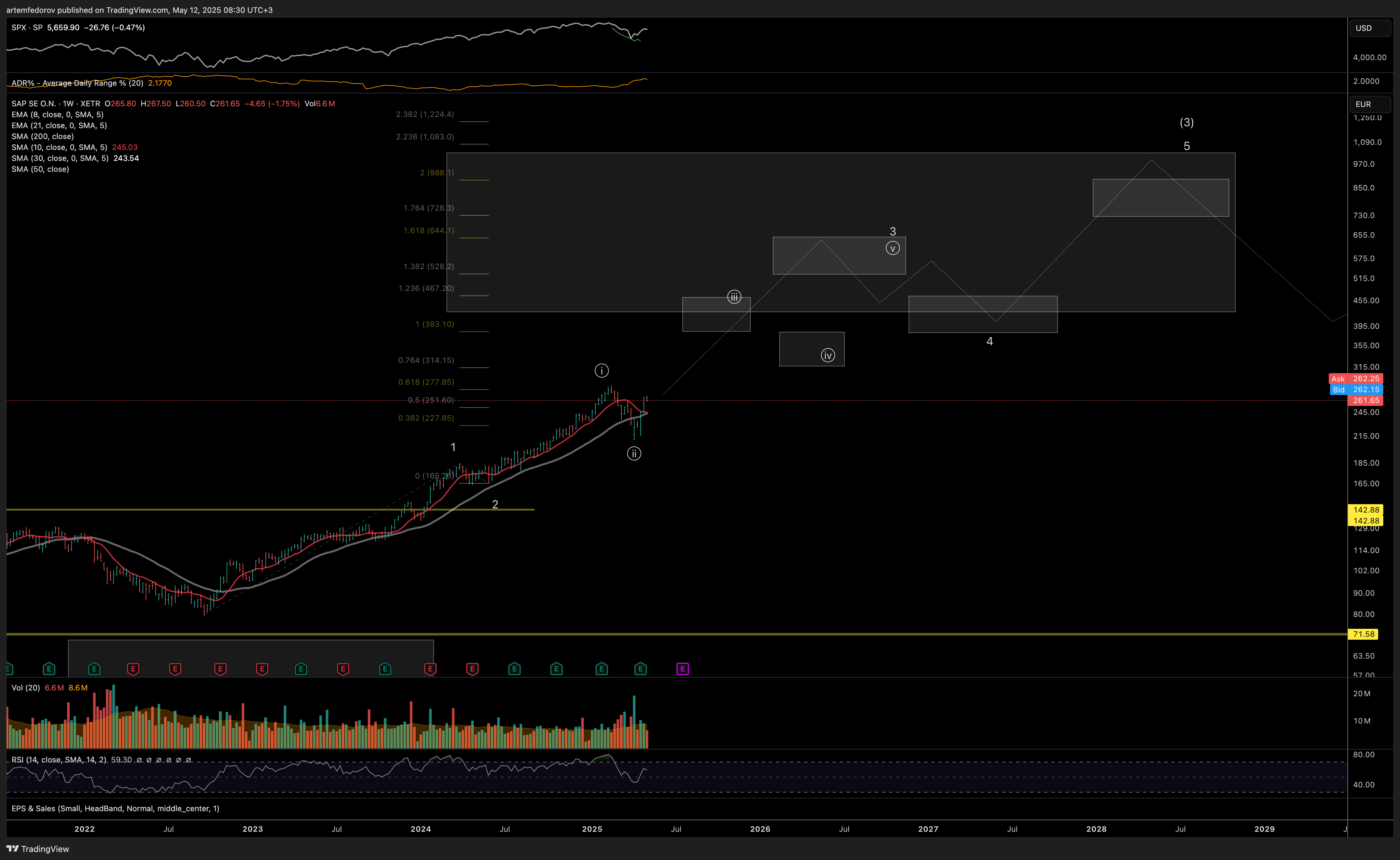Select the 1.236 (467.20) Fibonacci label
Image resolution: width=1400 pixels, height=860 pixels.
click(426, 288)
